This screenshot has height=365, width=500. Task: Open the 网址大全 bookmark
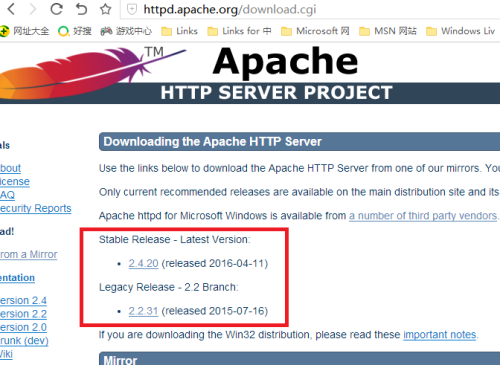click(x=24, y=31)
